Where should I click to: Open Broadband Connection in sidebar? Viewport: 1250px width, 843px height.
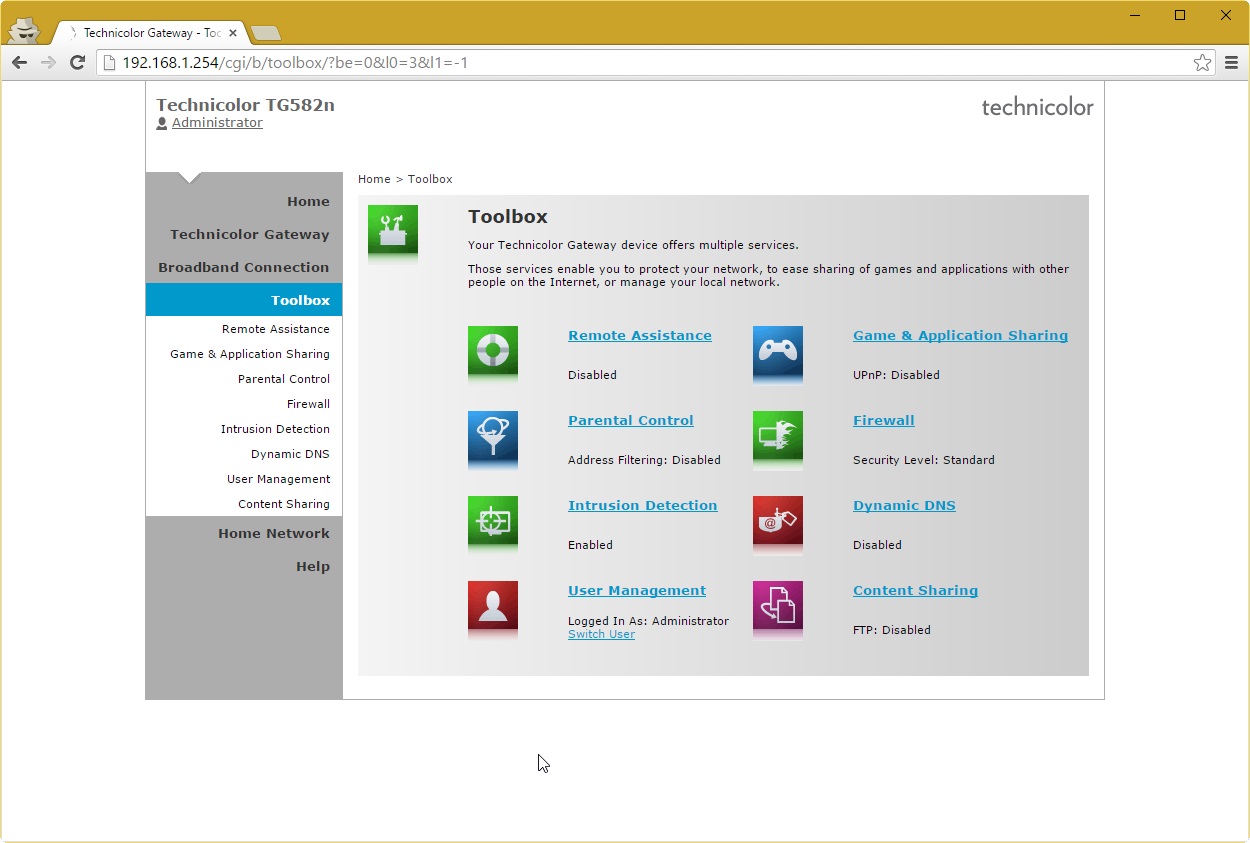[243, 268]
